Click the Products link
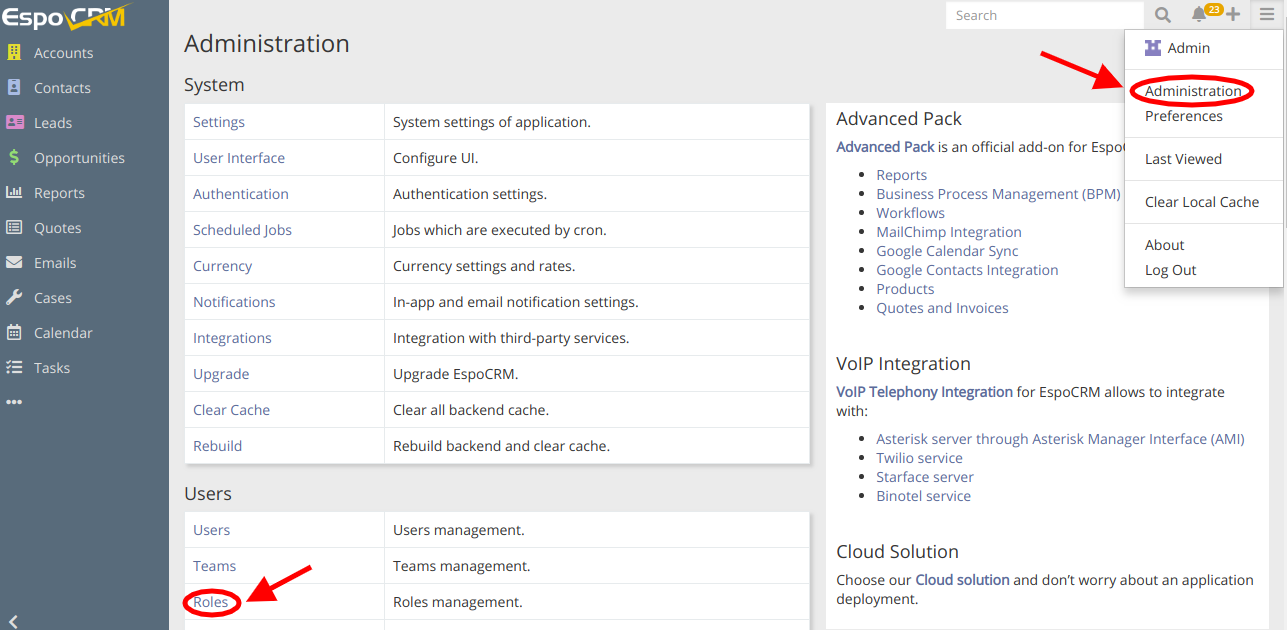 905,289
